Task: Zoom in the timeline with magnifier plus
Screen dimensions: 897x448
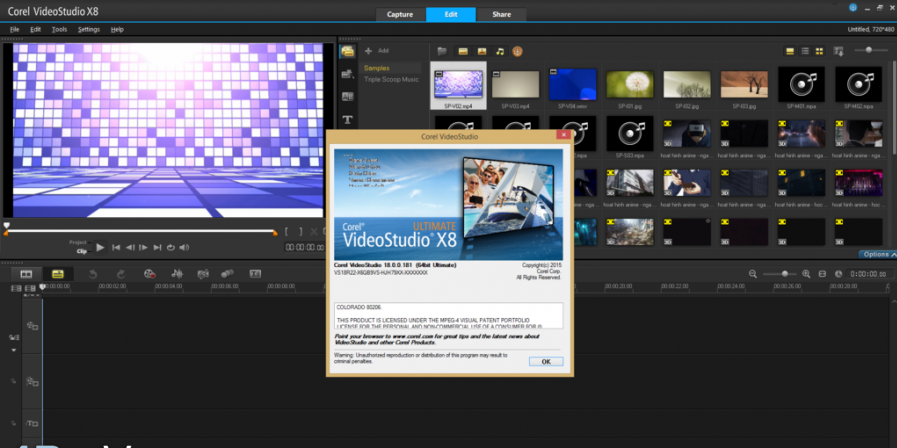Action: point(806,274)
